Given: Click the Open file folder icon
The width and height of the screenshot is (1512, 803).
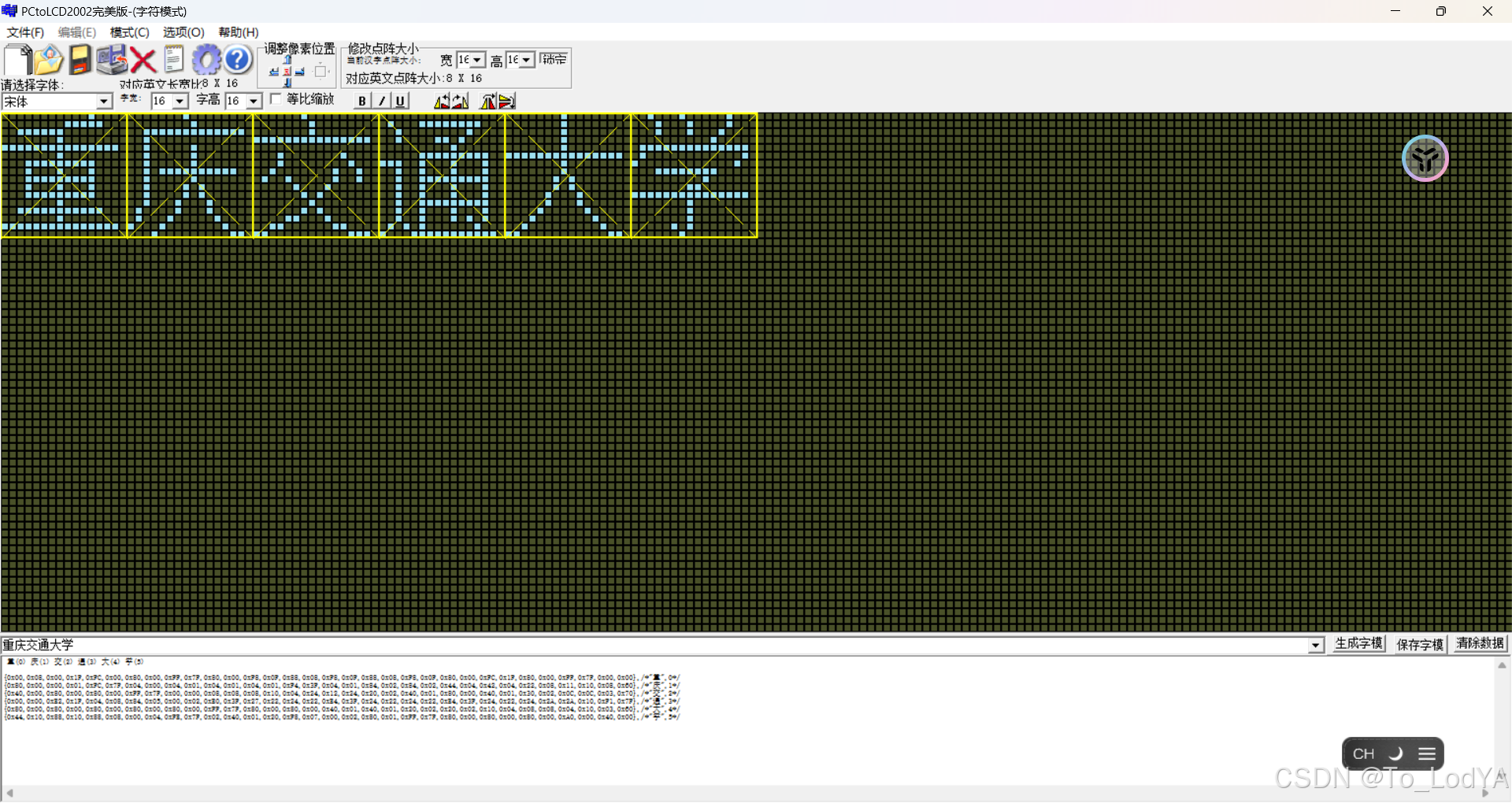Looking at the screenshot, I should point(49,60).
